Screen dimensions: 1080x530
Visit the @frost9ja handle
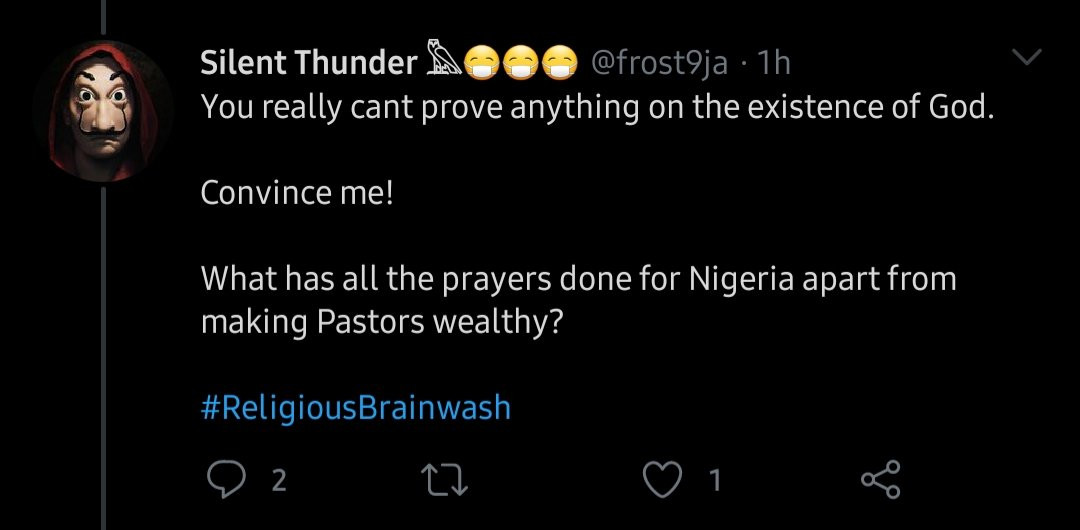(x=659, y=63)
